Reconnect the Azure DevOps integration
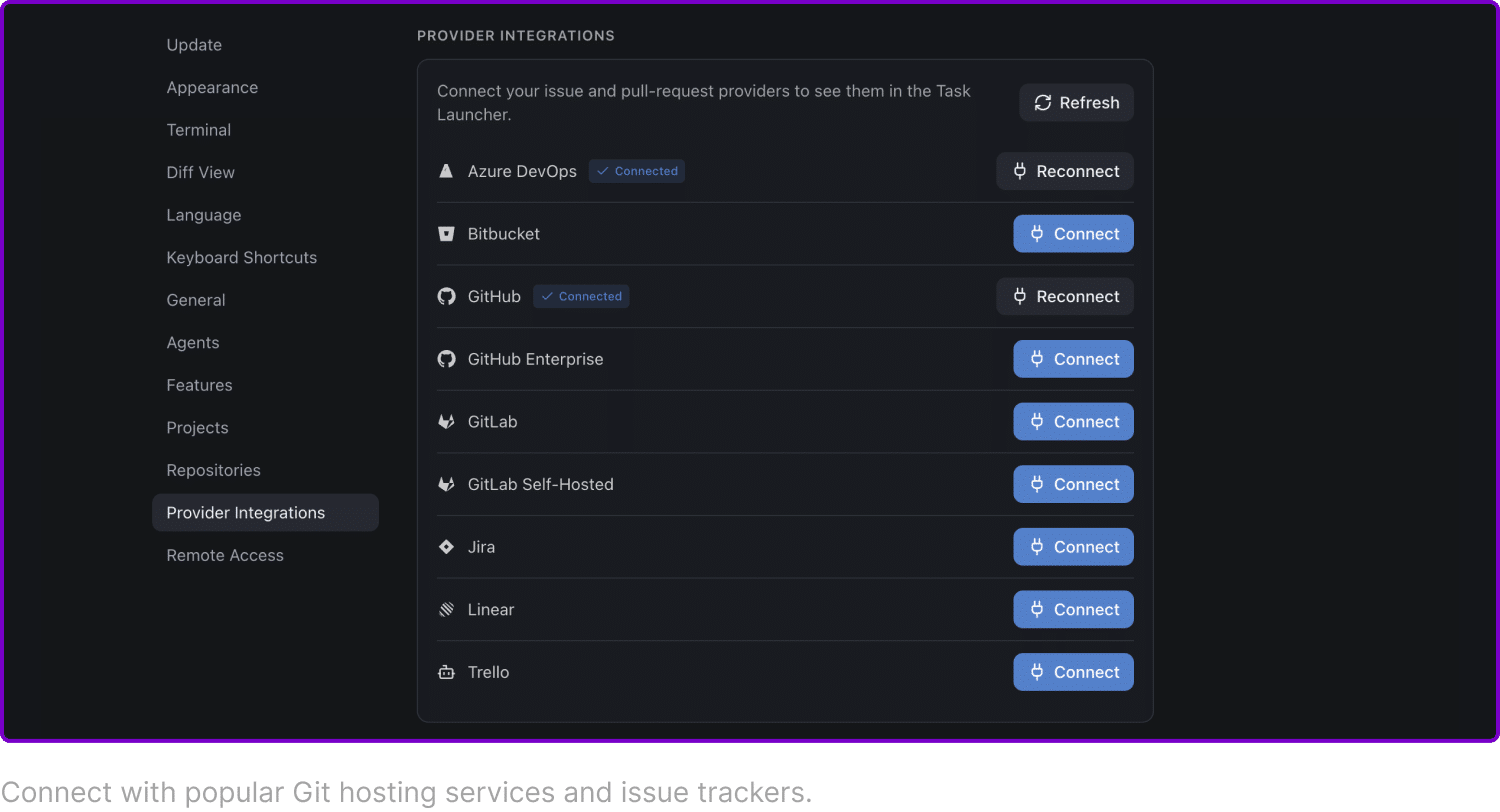This screenshot has height=812, width=1500. [1065, 171]
